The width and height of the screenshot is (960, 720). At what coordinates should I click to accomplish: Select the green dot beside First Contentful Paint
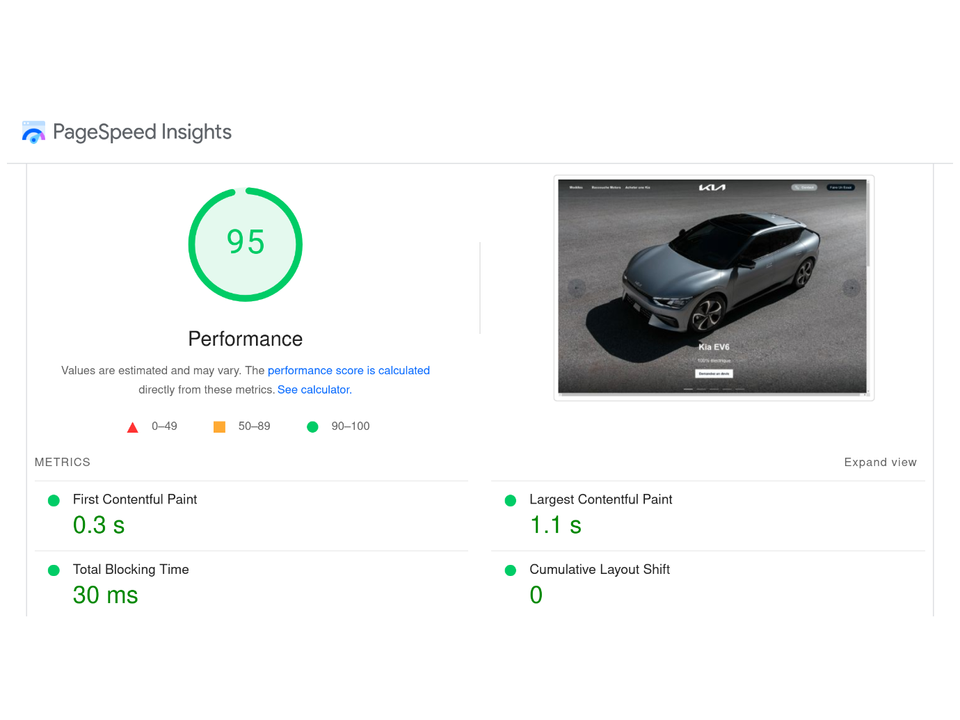[x=53, y=500]
